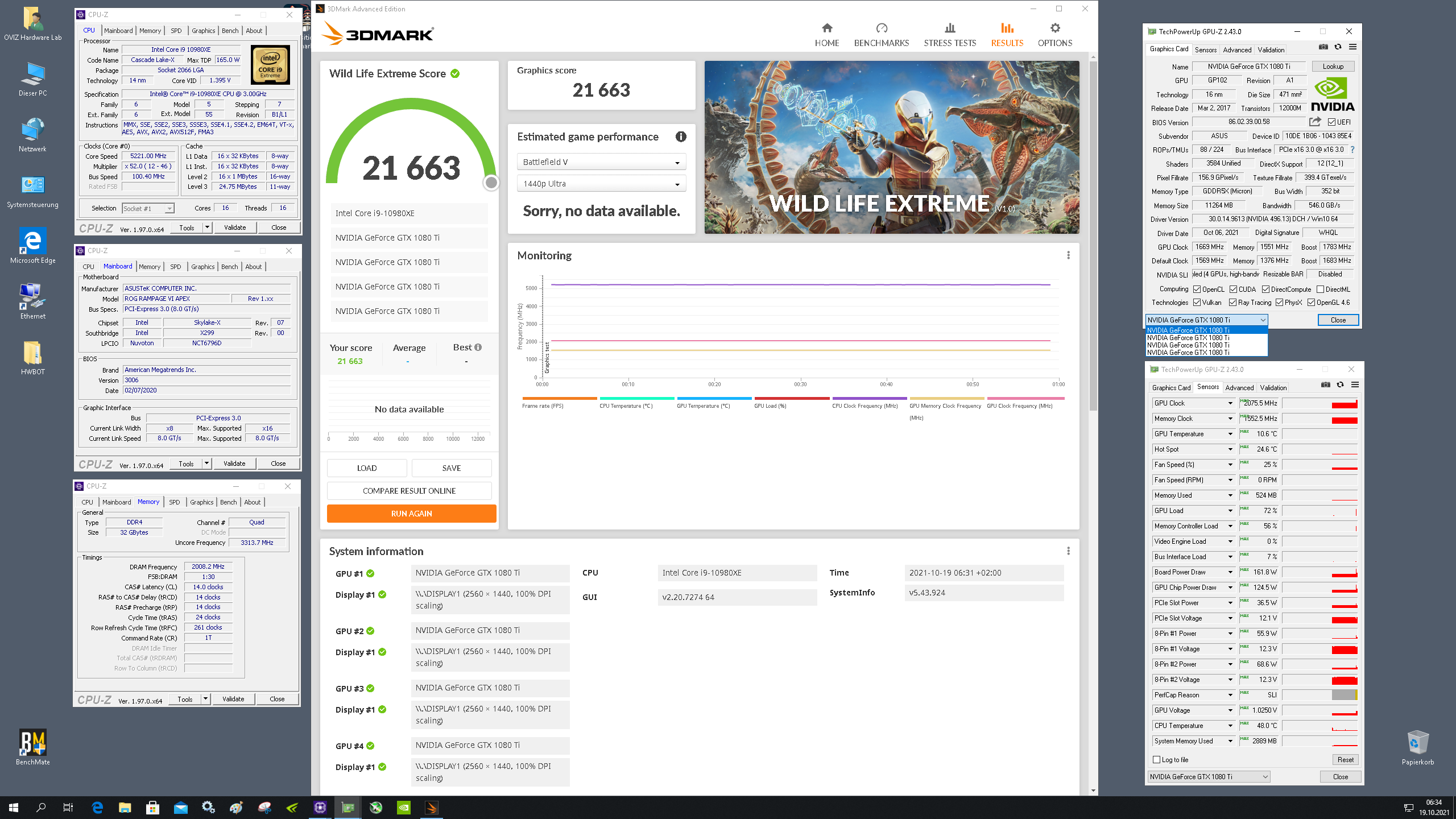This screenshot has width=1456, height=819.
Task: Click the 3DMark taskbar icon
Action: pyautogui.click(x=431, y=807)
